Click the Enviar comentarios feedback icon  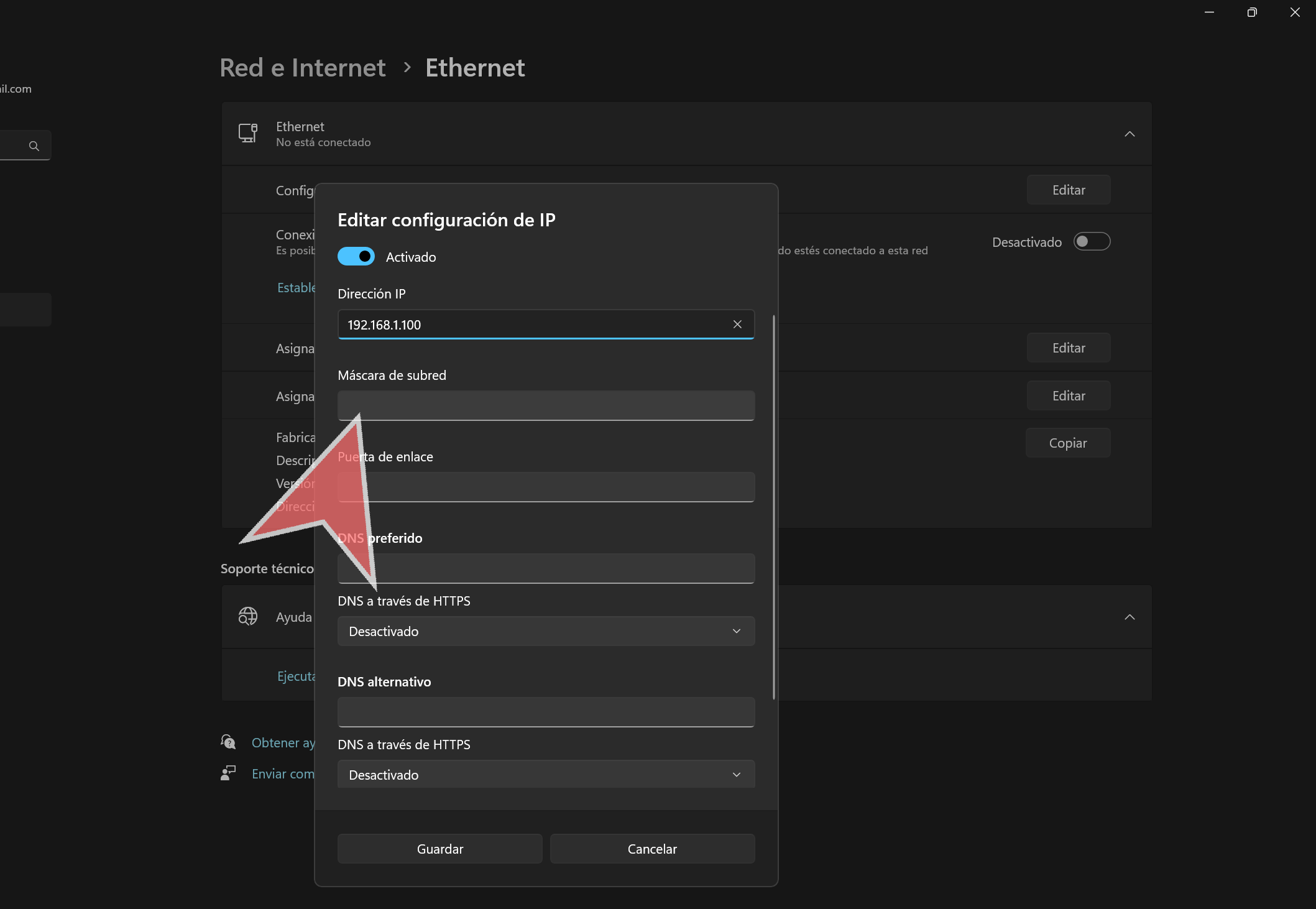pyautogui.click(x=228, y=773)
